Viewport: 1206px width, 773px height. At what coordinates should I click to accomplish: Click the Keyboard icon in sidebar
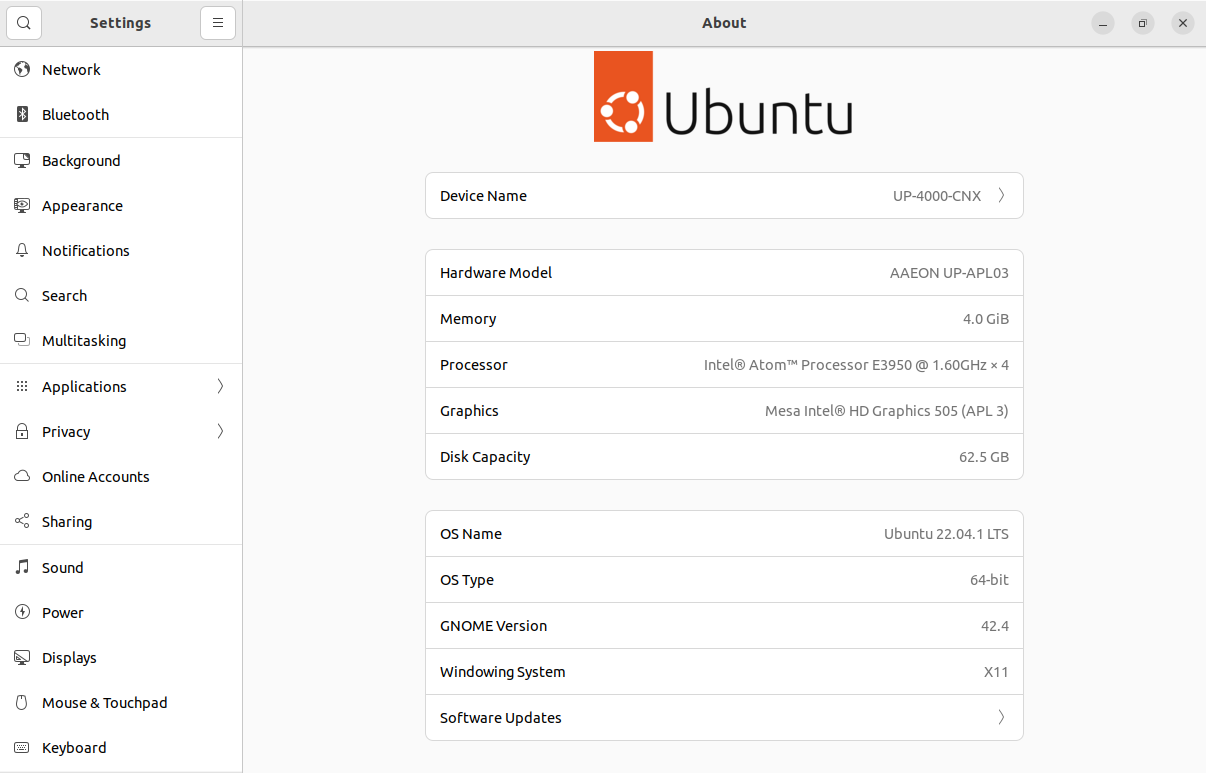[22, 748]
